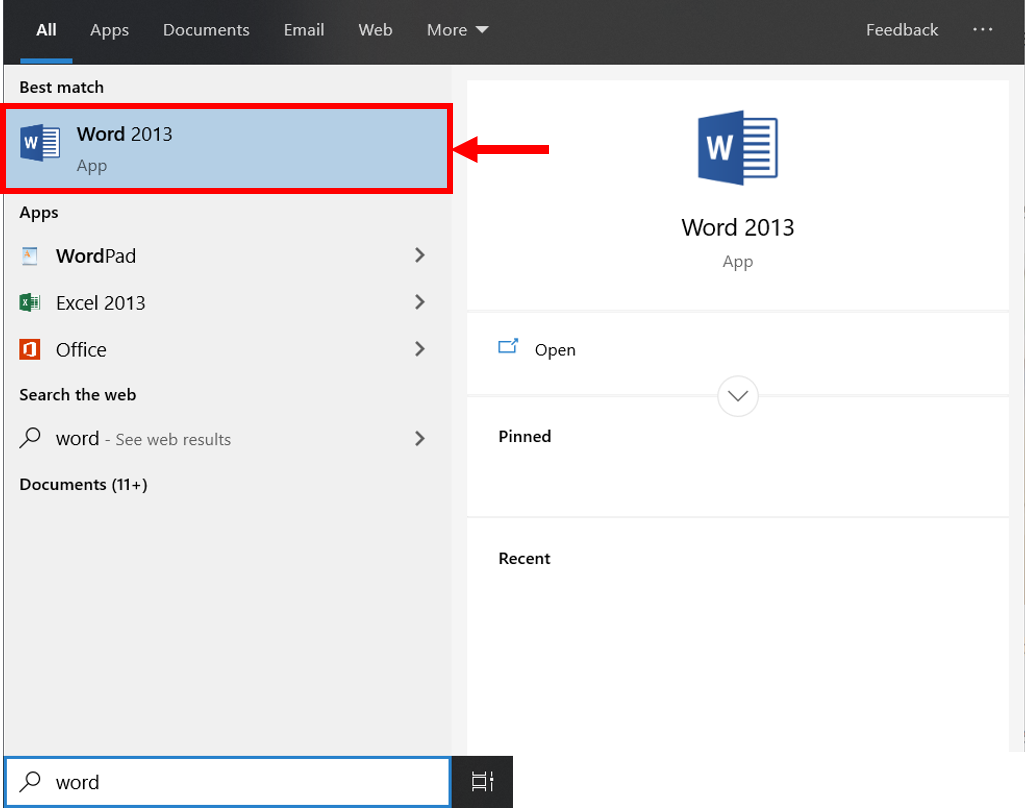Screen dimensions: 1026x809
Task: Click the Office app icon
Action: (29, 350)
